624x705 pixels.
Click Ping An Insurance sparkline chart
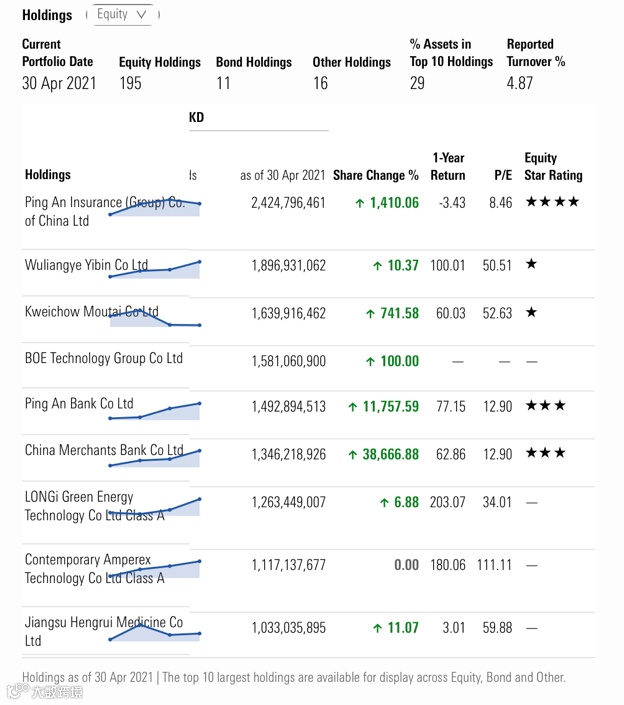pyautogui.click(x=155, y=207)
